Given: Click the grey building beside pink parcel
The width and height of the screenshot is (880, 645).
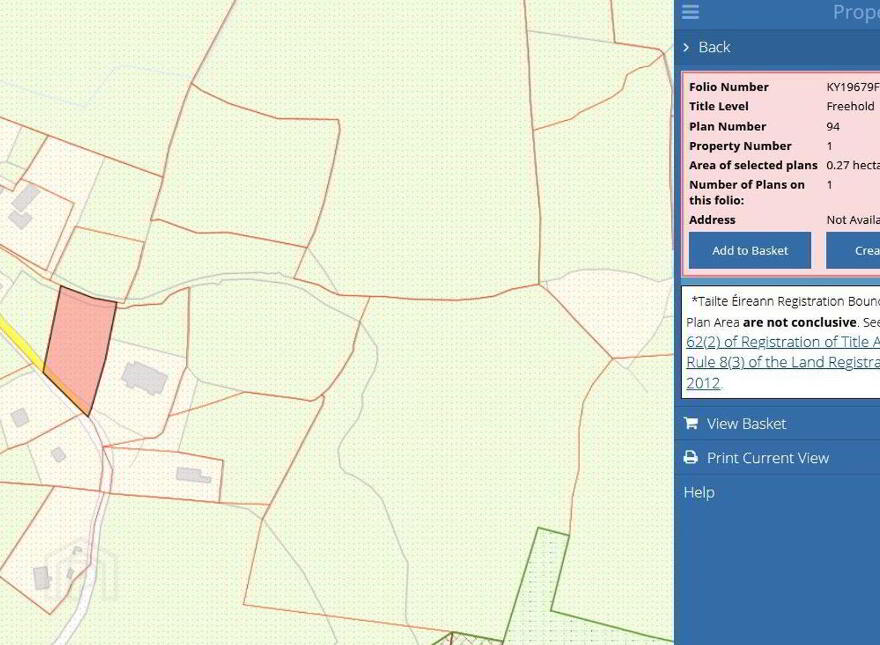Looking at the screenshot, I should point(144,377).
